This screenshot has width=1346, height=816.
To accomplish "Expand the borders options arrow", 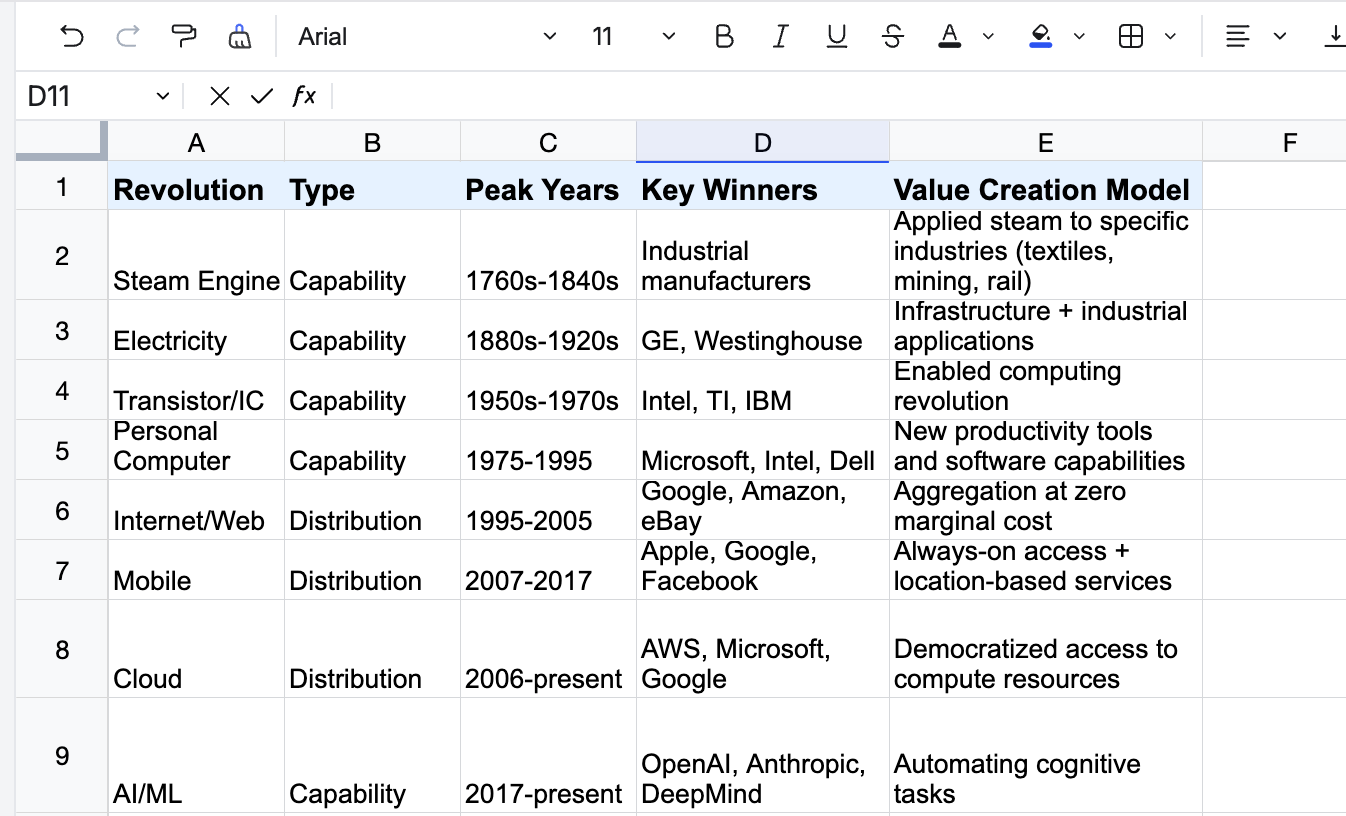I will coord(1170,37).
